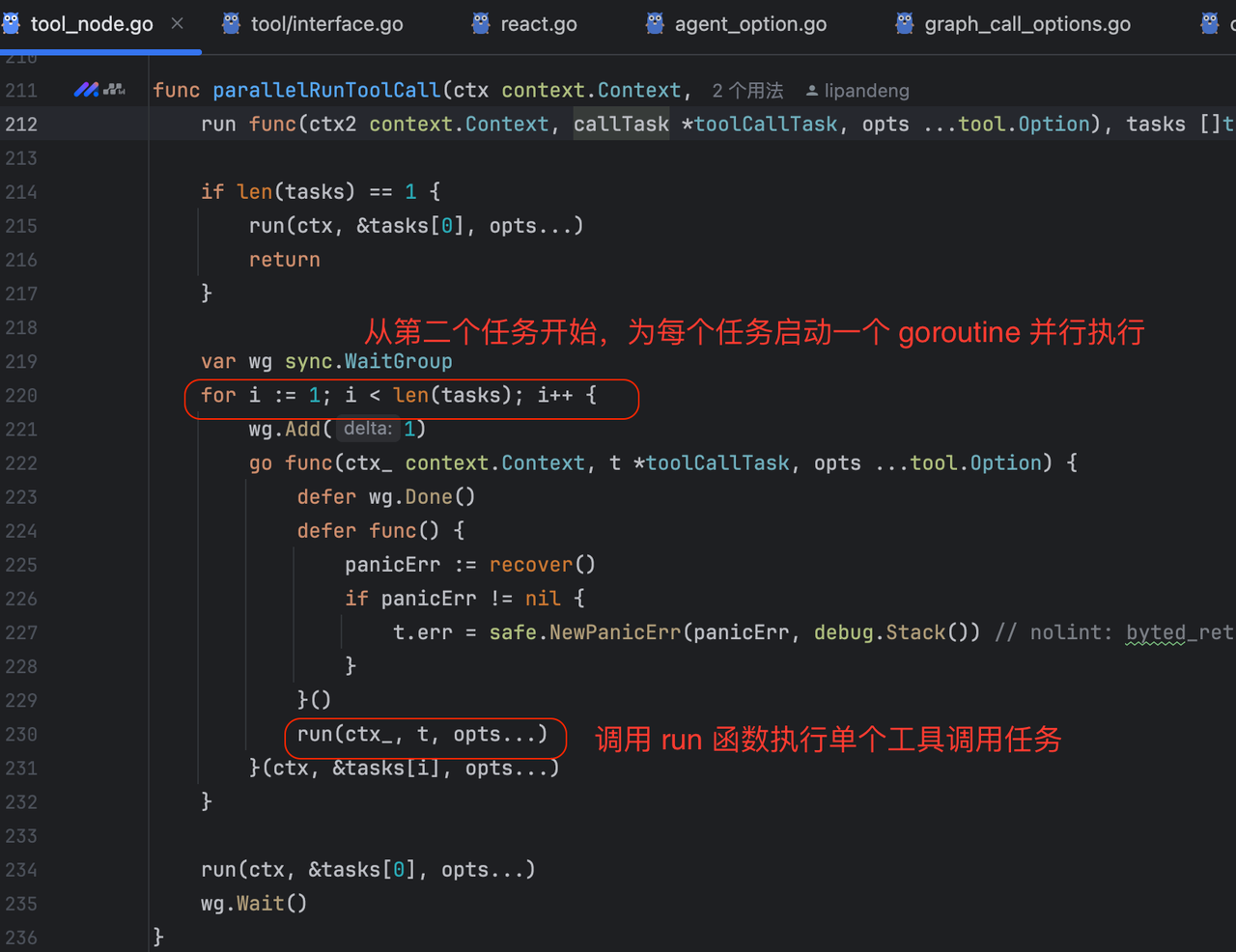
Task: Click the Go file icon on tool/interface.go tab
Action: [231, 23]
